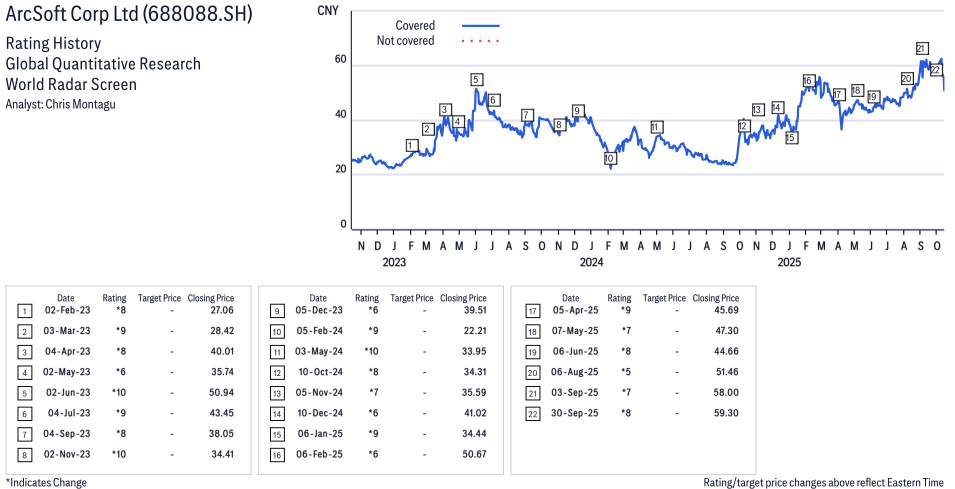This screenshot has width=955, height=489.
Task: Select chart marker 11 in 2024
Action: coord(656,127)
